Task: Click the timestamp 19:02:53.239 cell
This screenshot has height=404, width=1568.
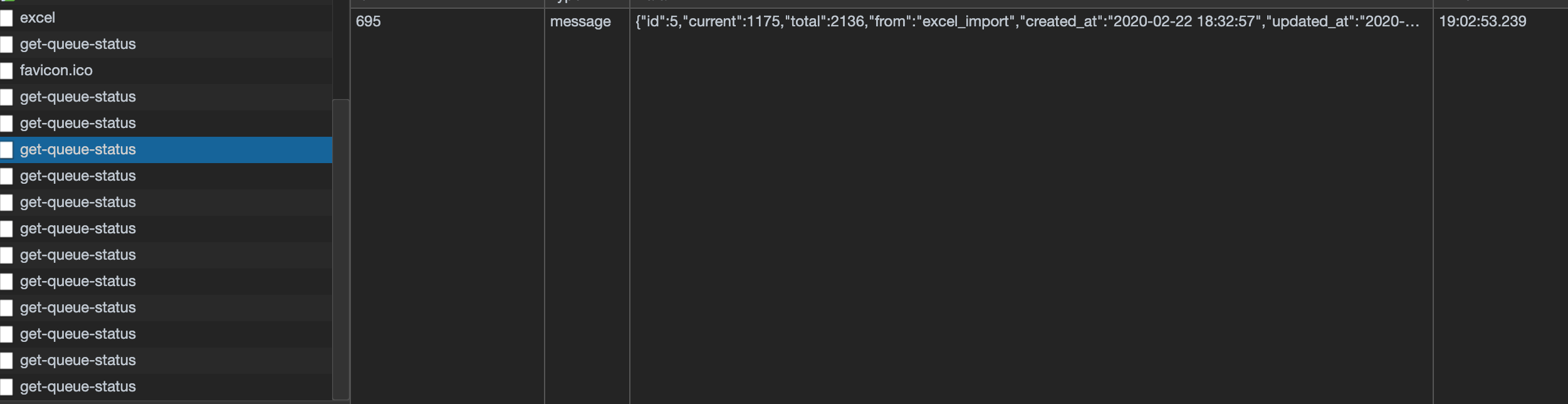Action: (1482, 22)
